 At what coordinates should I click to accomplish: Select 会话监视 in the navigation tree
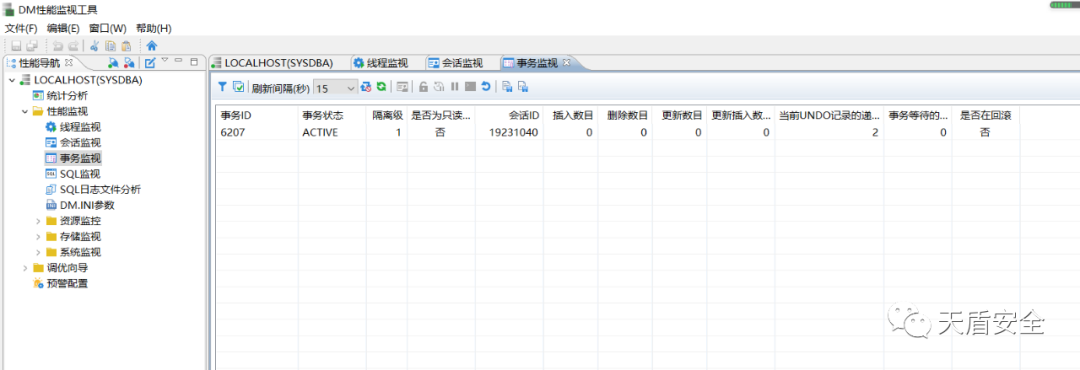(x=80, y=143)
